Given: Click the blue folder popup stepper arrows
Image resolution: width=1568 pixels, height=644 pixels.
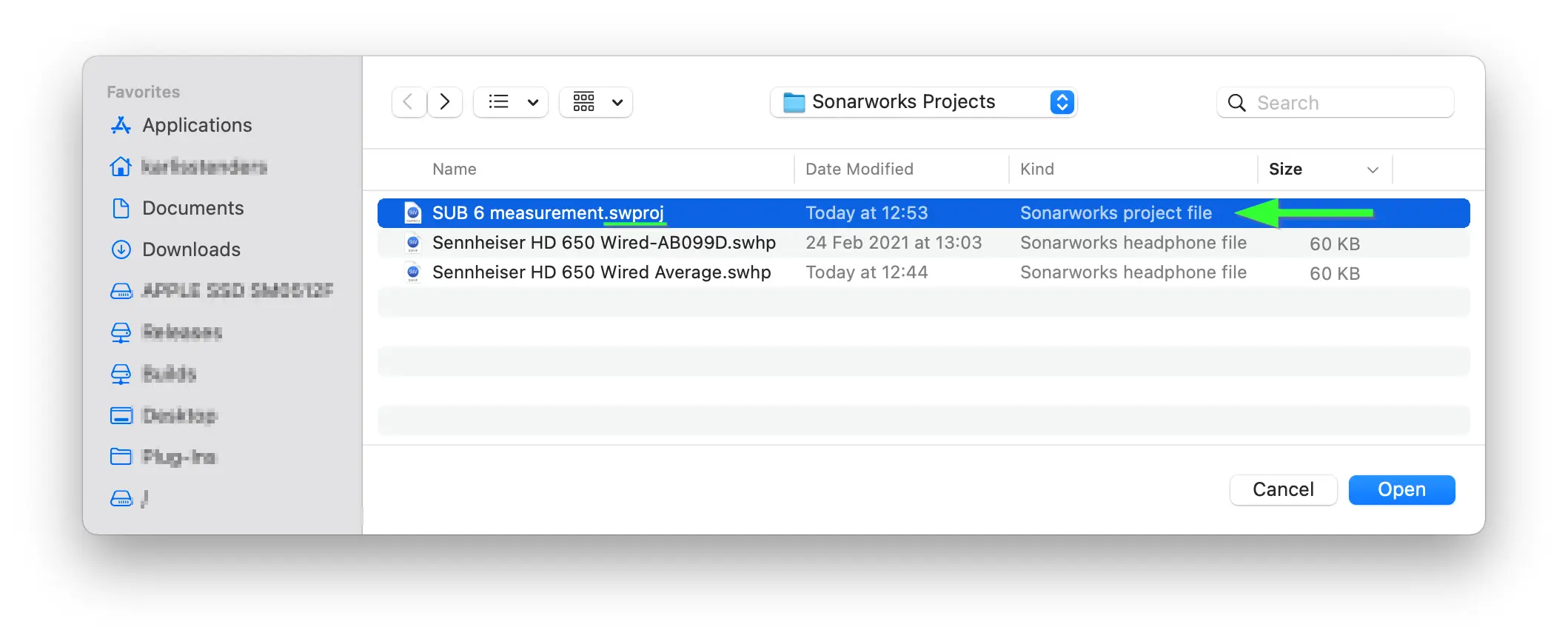Looking at the screenshot, I should (x=1062, y=102).
